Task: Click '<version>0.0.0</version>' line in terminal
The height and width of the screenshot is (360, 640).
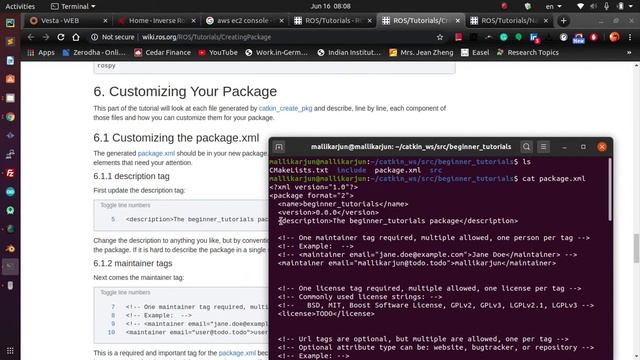Action: click(x=328, y=213)
